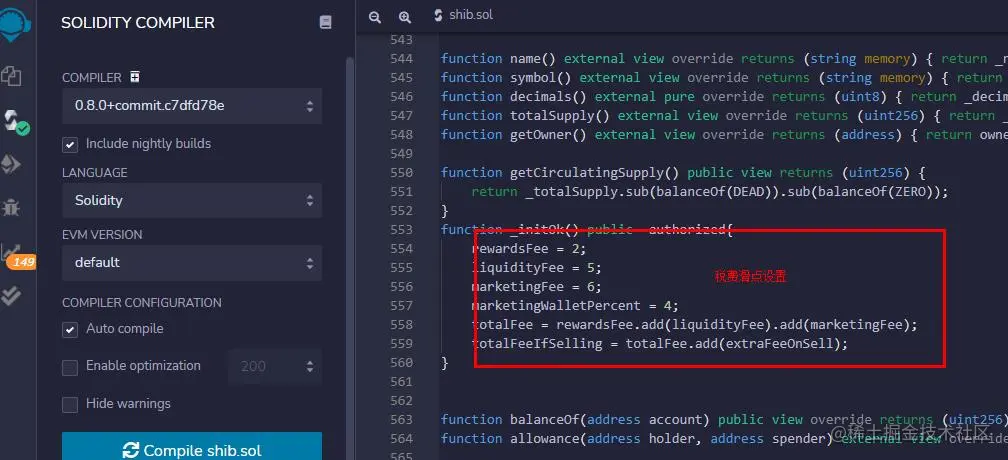1008x460 pixels.
Task: Enable the optimization checkbox
Action: click(70, 367)
